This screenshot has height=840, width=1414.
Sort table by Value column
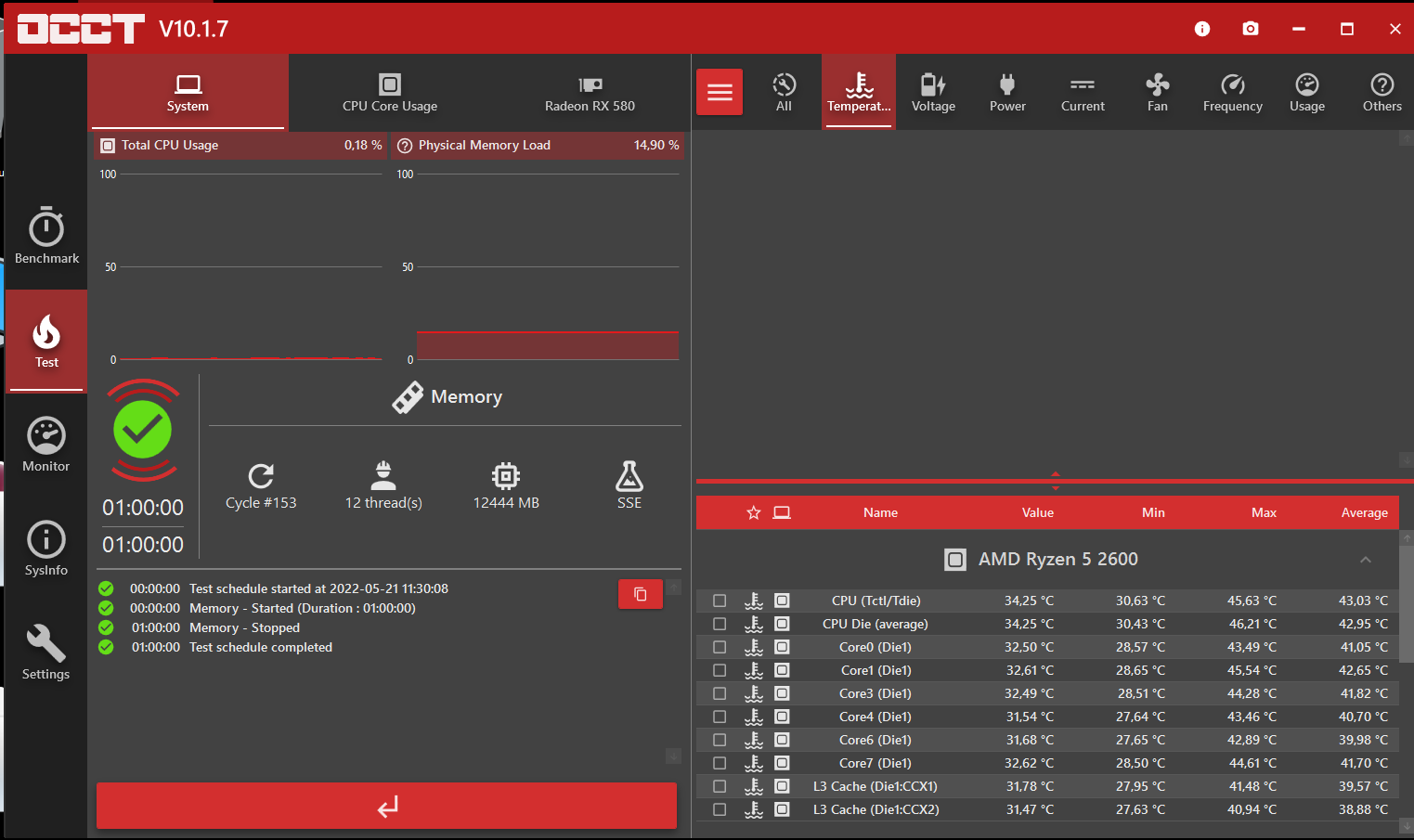(1038, 512)
